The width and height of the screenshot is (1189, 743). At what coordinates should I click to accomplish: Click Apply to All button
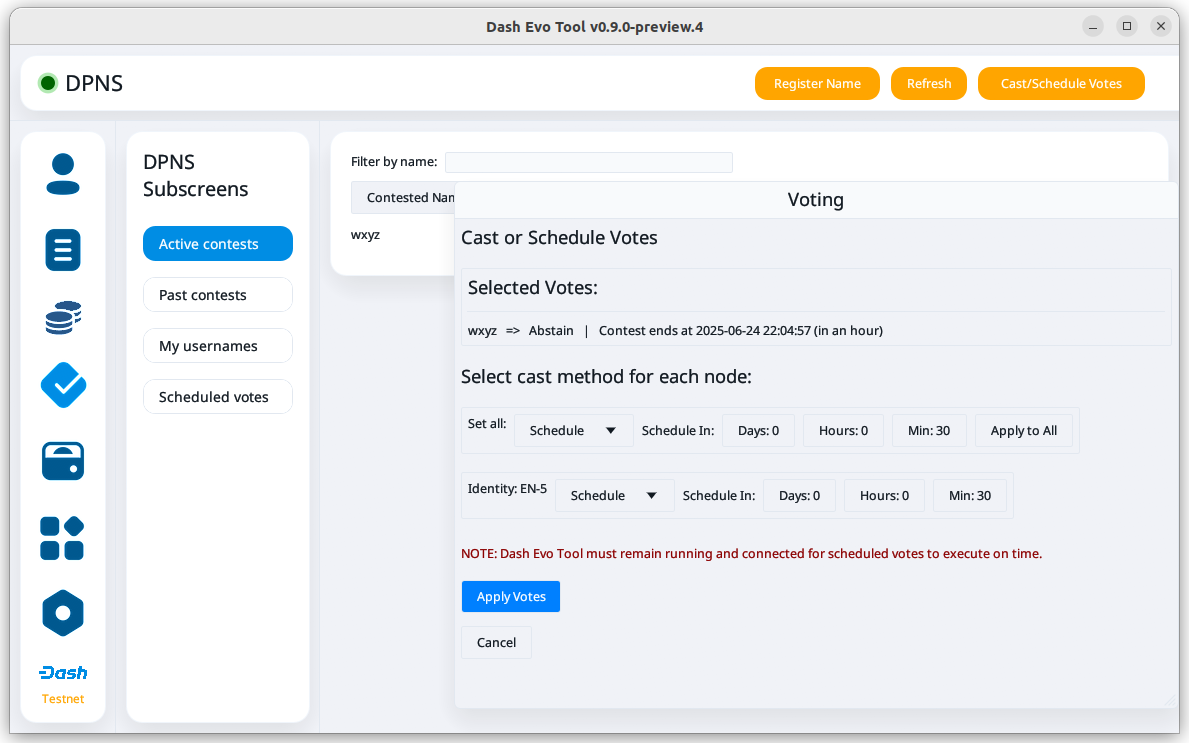point(1023,430)
